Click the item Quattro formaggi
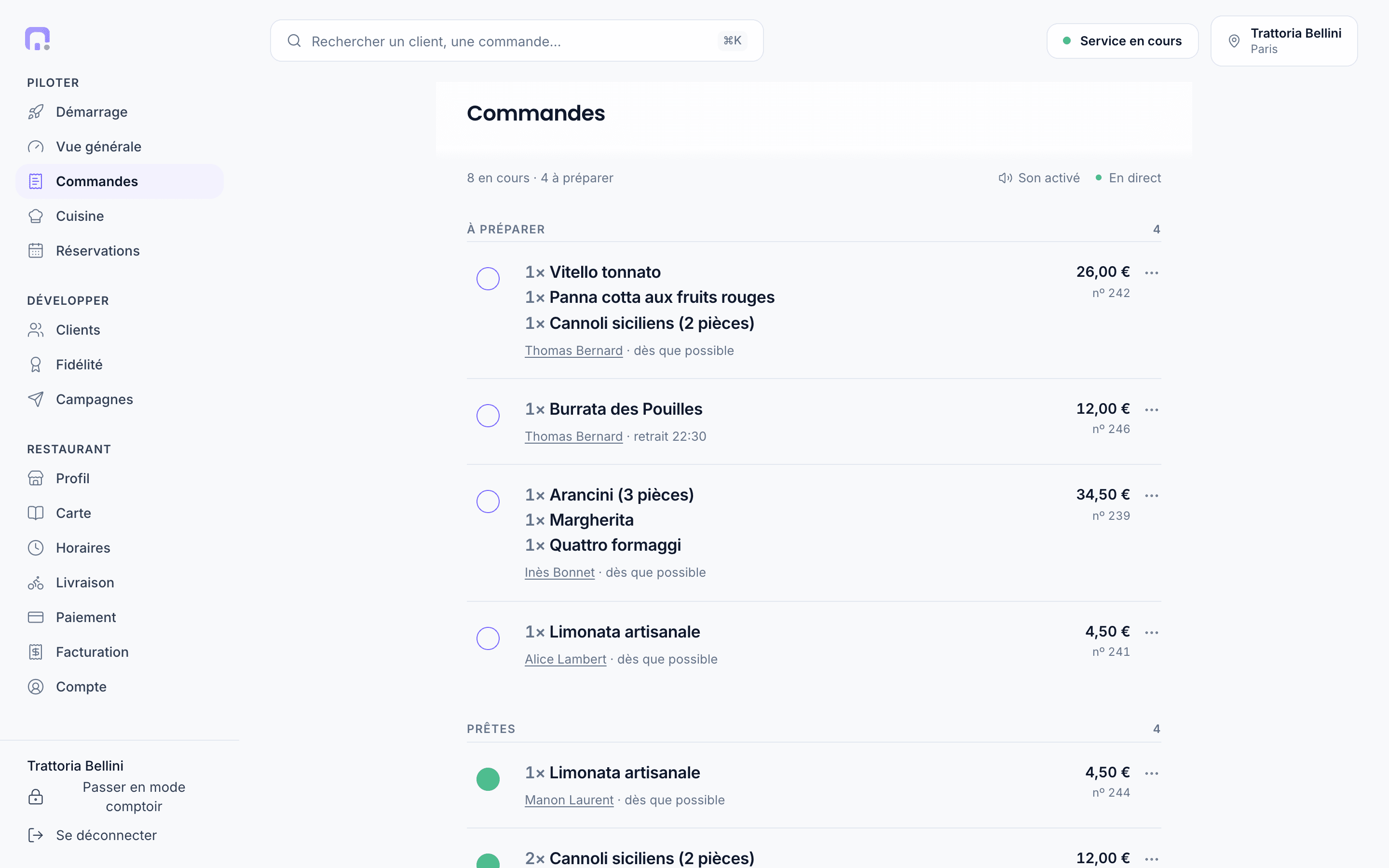The height and width of the screenshot is (868, 1389). pyautogui.click(x=615, y=545)
